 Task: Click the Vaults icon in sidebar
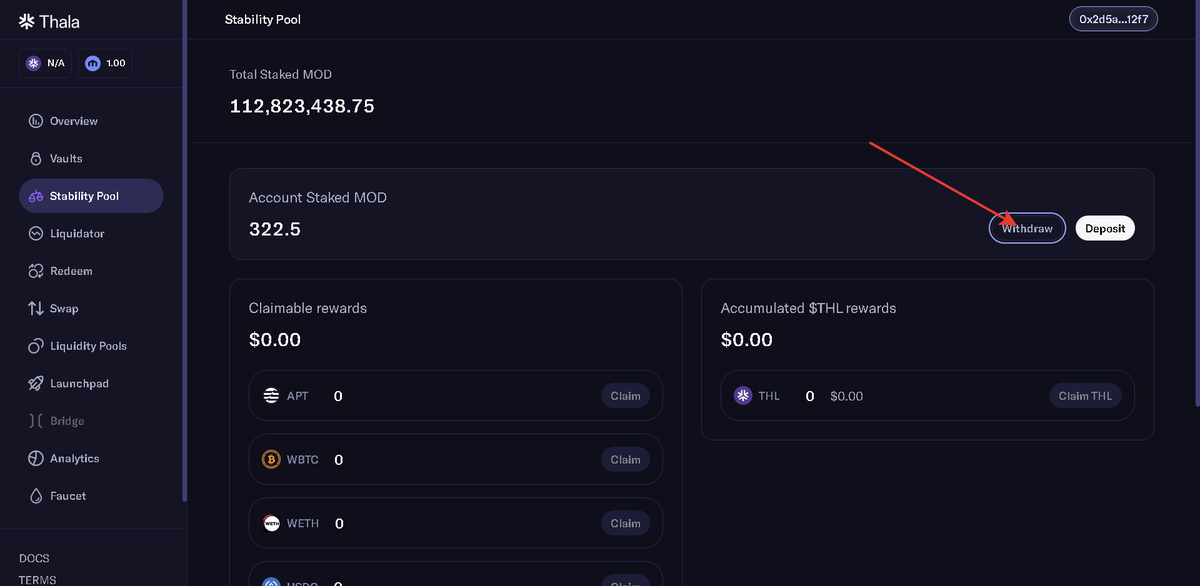click(x=36, y=158)
